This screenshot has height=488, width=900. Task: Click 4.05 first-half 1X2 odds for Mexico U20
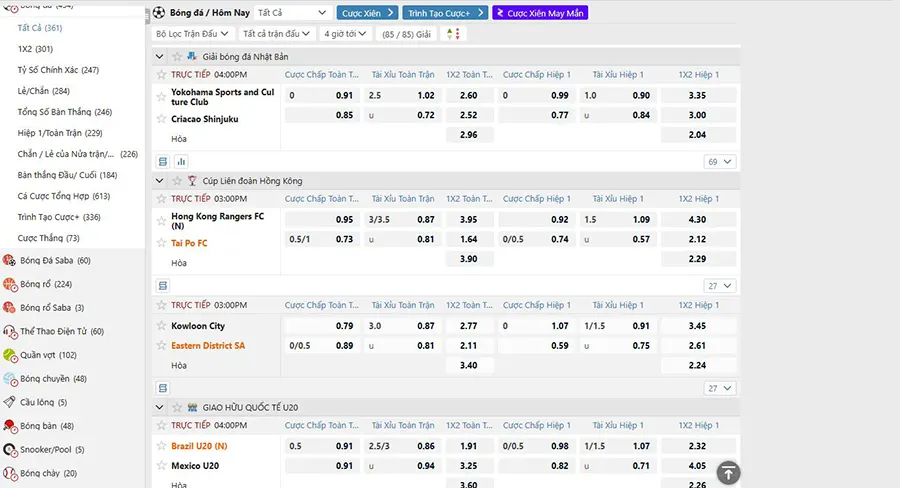697,466
